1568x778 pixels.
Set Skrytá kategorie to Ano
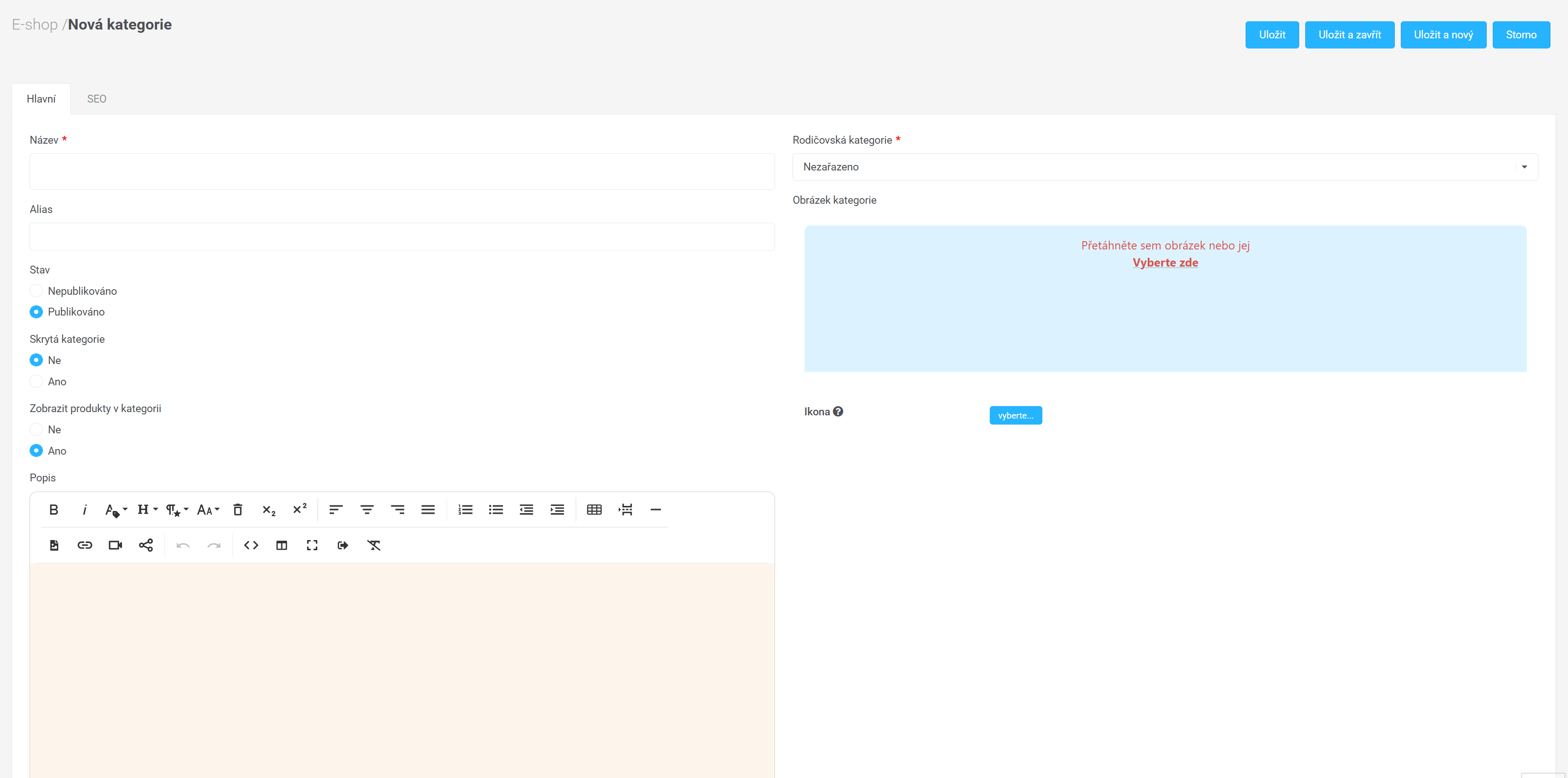click(x=36, y=382)
